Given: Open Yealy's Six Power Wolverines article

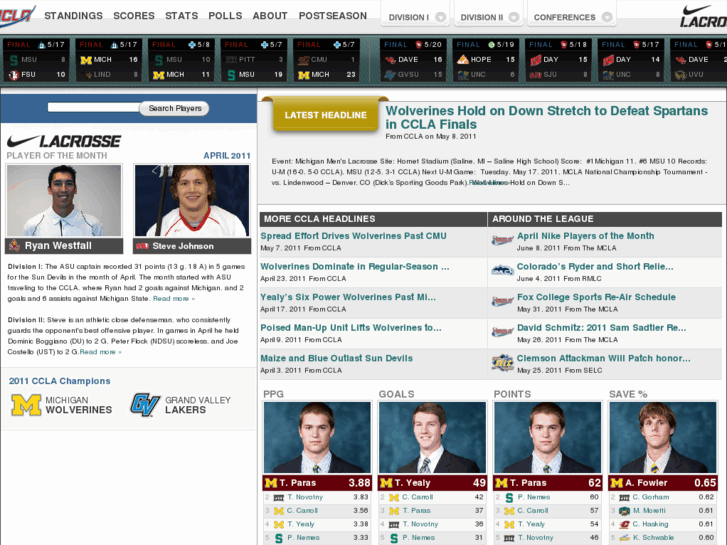Looking at the screenshot, I should 348,297.
